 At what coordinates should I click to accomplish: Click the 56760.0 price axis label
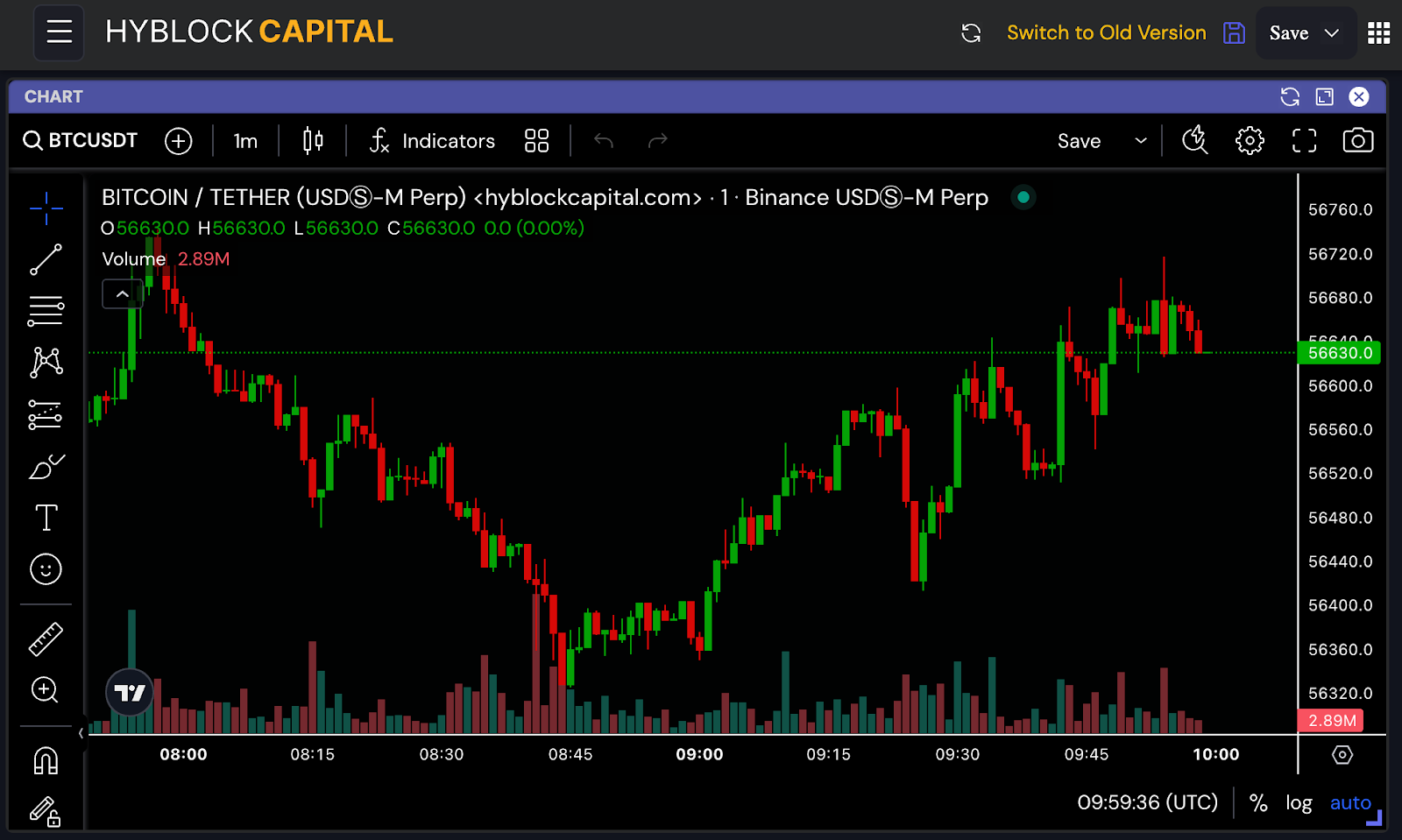coord(1340,209)
